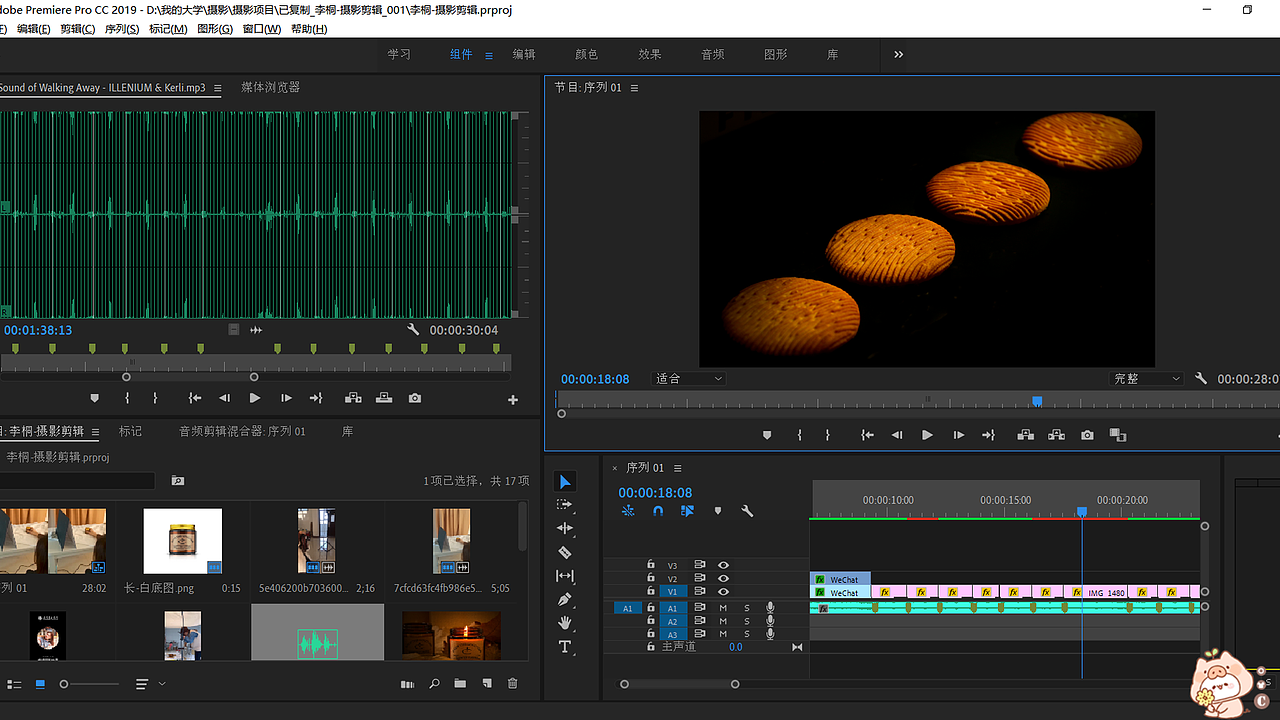1280x720 pixels.
Task: Add a marker in the timeline panel
Action: [717, 511]
